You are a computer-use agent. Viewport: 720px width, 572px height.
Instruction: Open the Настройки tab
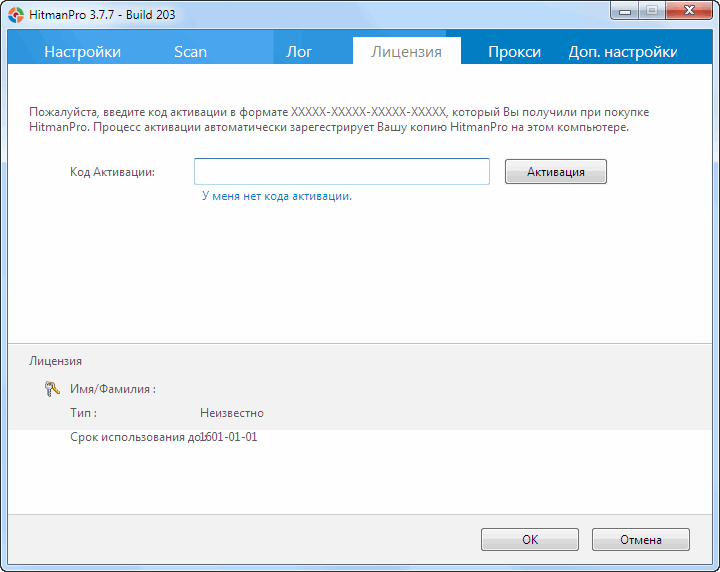click(83, 51)
